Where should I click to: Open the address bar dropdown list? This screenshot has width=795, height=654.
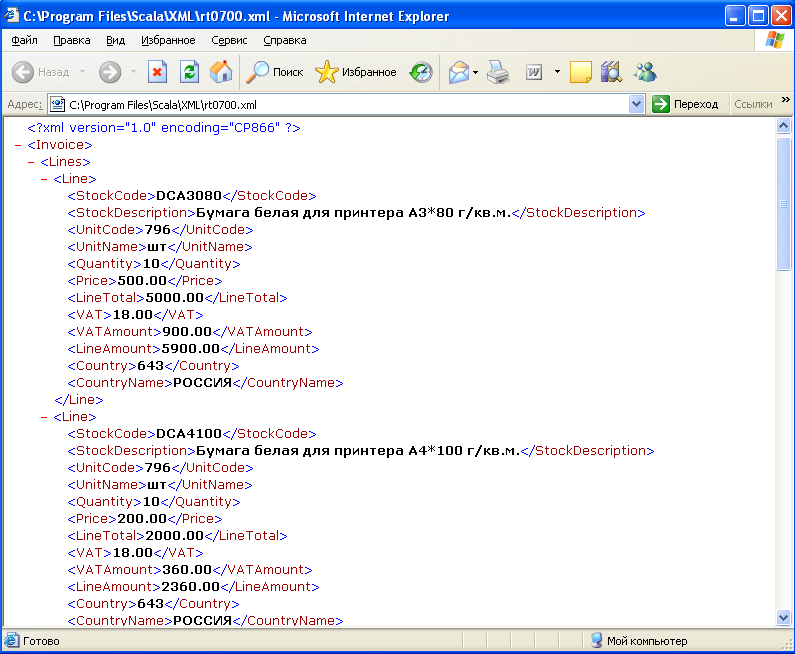pyautogui.click(x=636, y=104)
